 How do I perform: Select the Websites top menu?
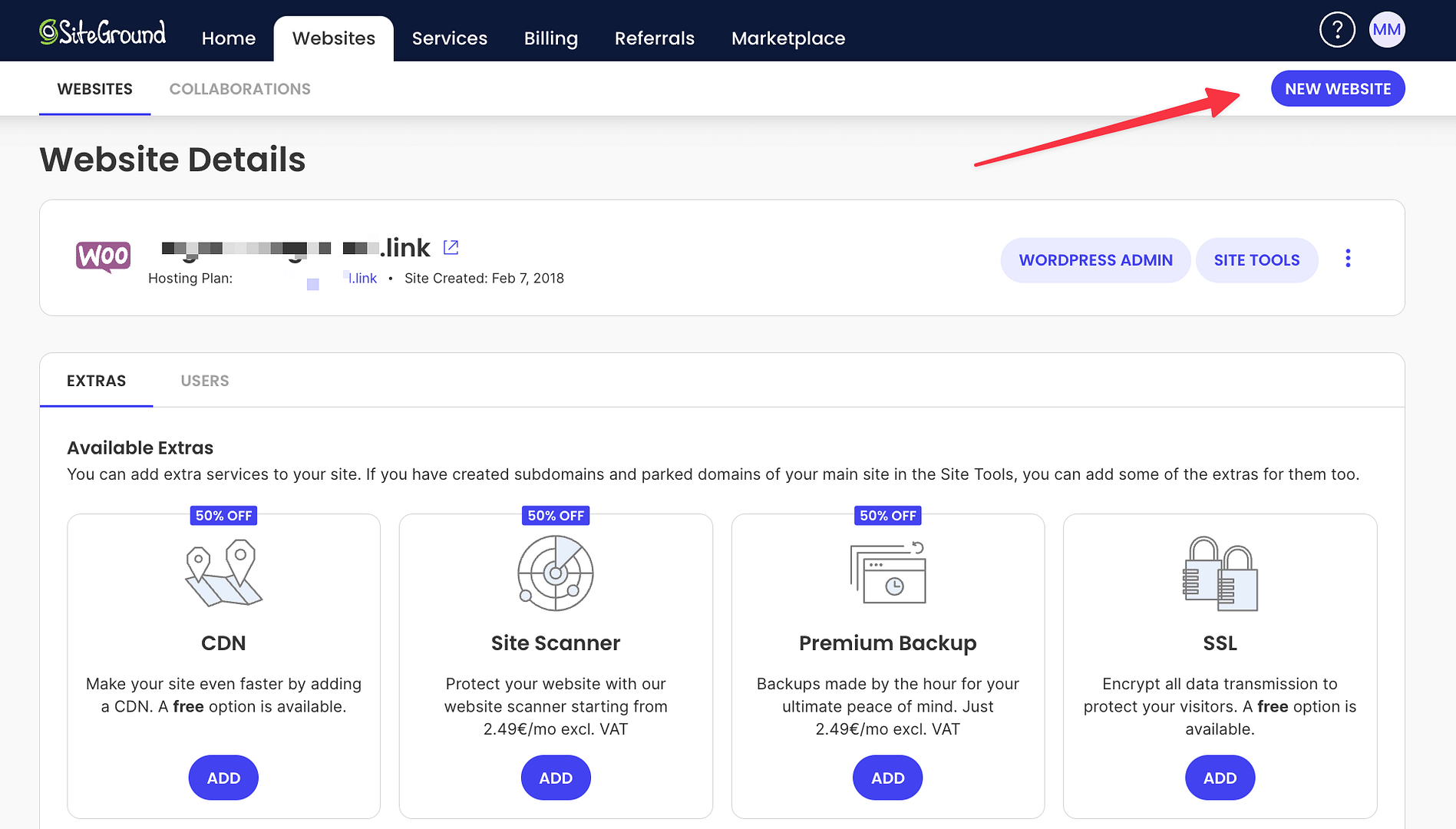[x=334, y=38]
